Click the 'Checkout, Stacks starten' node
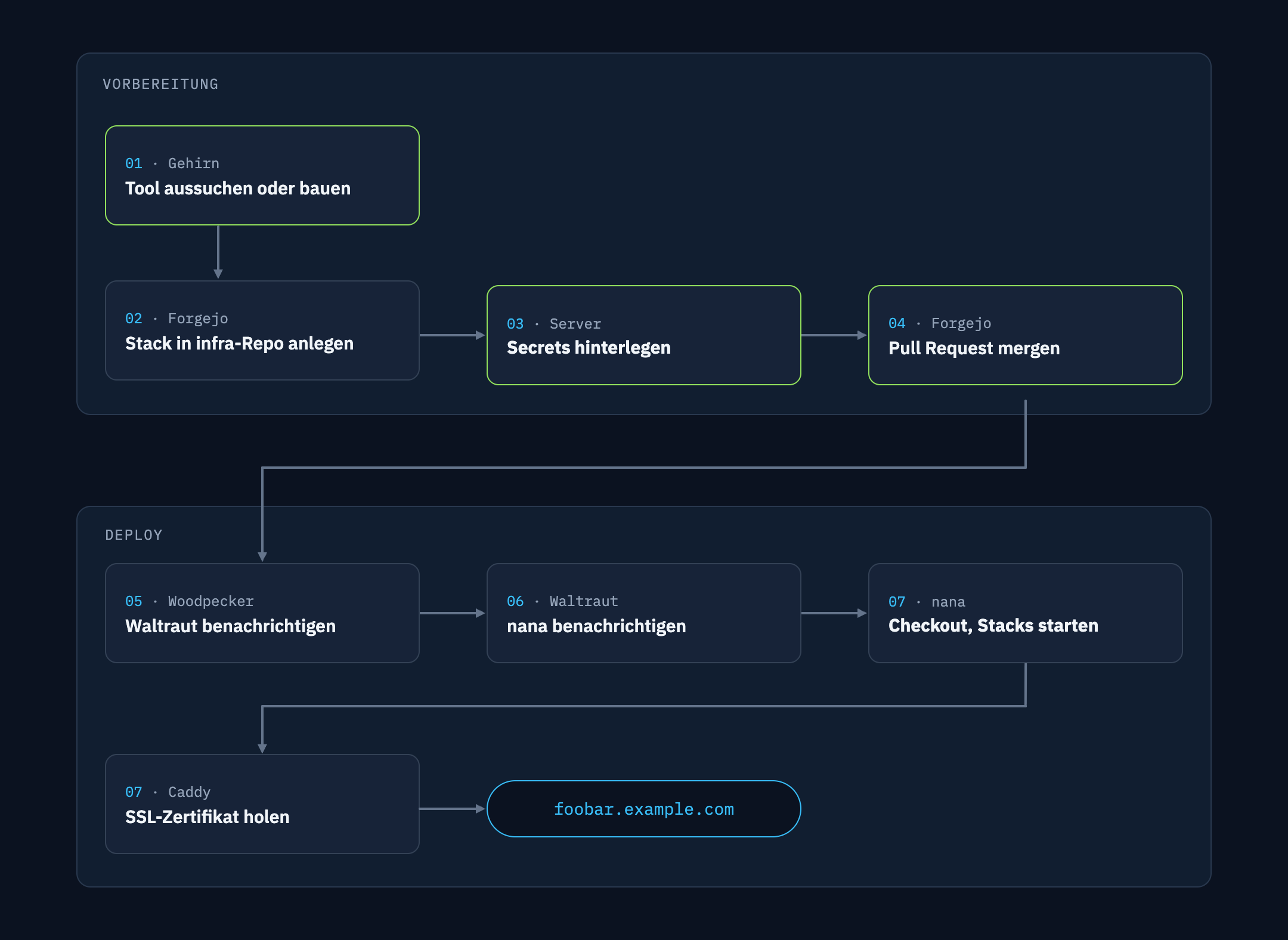The width and height of the screenshot is (1288, 940). point(1026,613)
